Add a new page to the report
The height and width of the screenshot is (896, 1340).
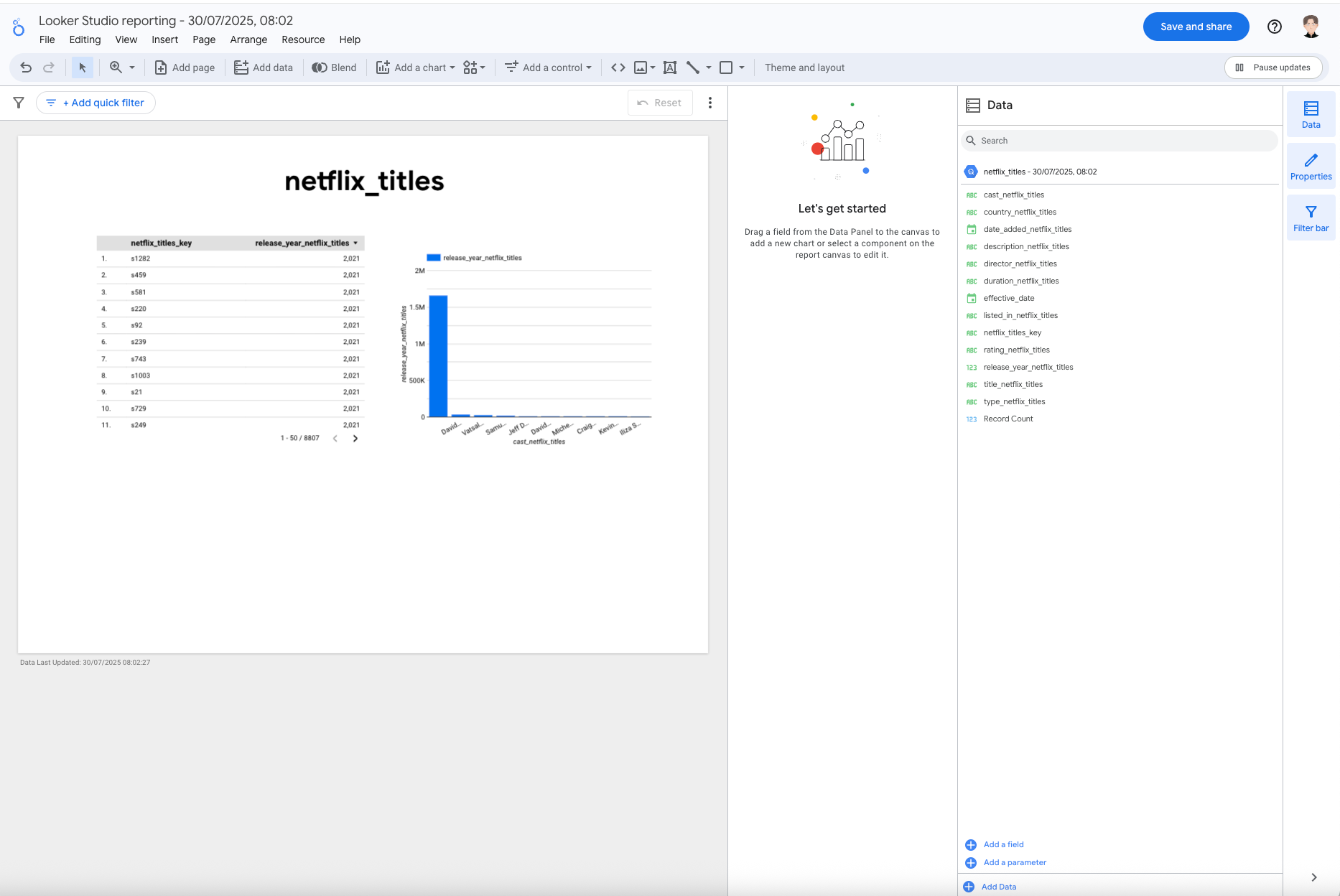(185, 67)
